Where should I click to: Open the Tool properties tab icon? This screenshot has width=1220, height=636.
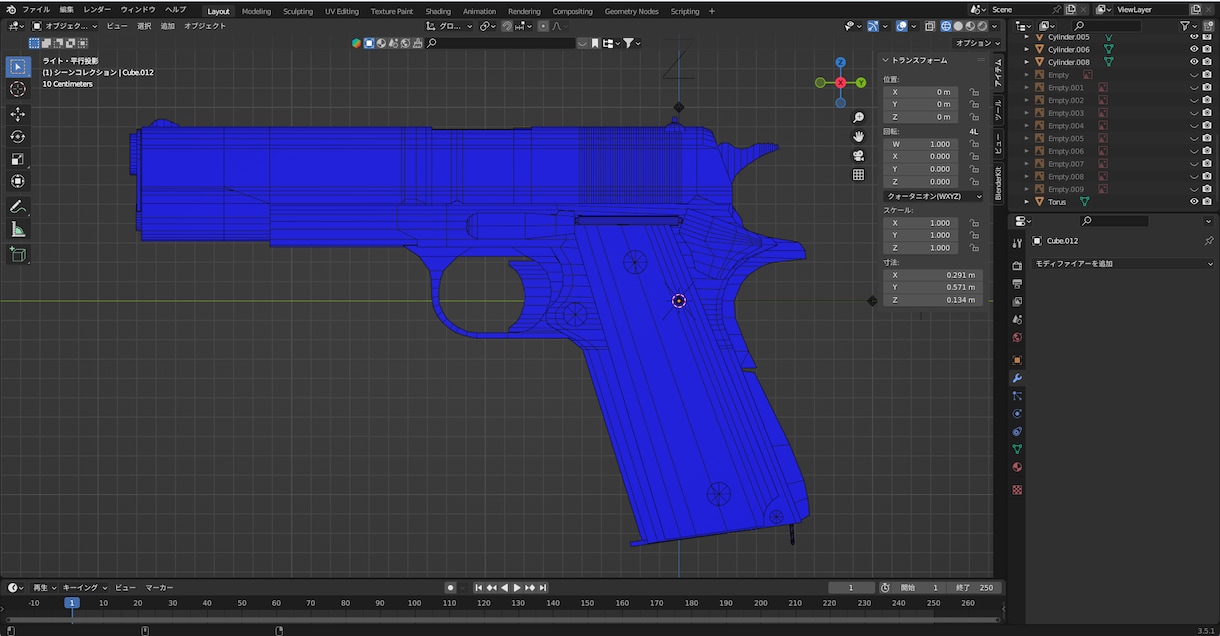(x=1017, y=242)
